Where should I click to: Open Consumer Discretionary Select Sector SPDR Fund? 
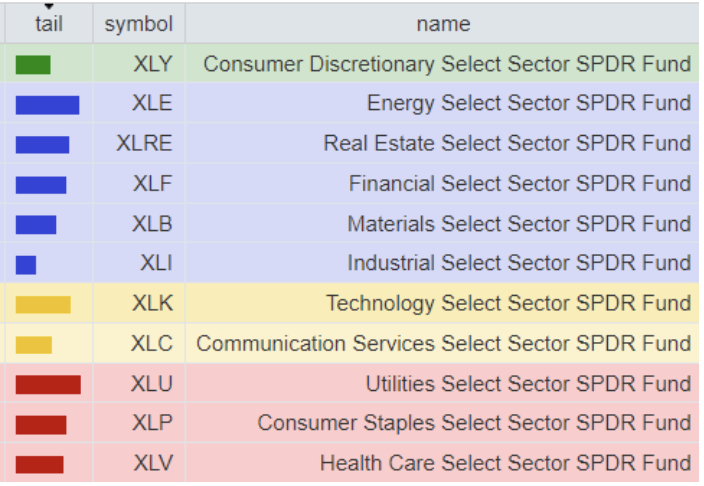pyautogui.click(x=446, y=64)
